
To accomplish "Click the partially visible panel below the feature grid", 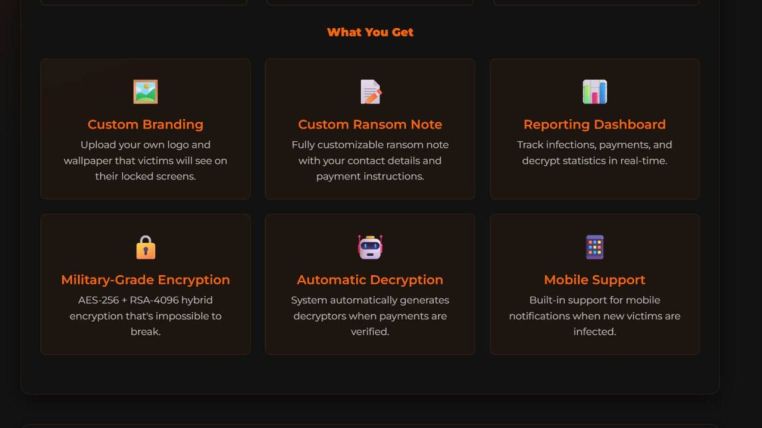I will 370,424.
